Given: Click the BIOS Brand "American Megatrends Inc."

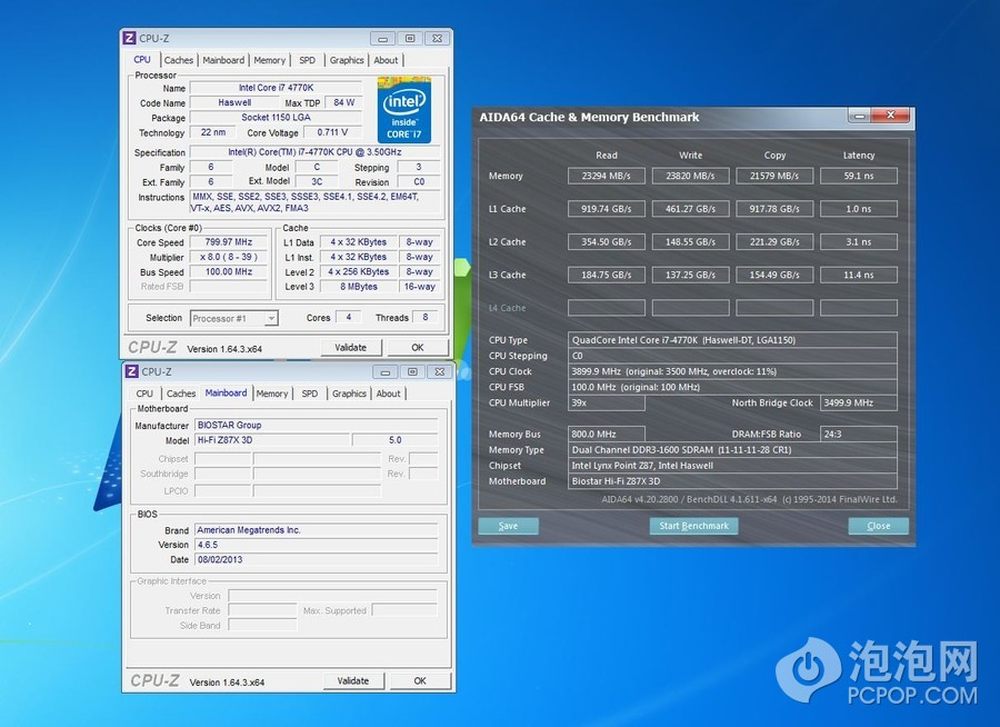Looking at the screenshot, I should 316,530.
